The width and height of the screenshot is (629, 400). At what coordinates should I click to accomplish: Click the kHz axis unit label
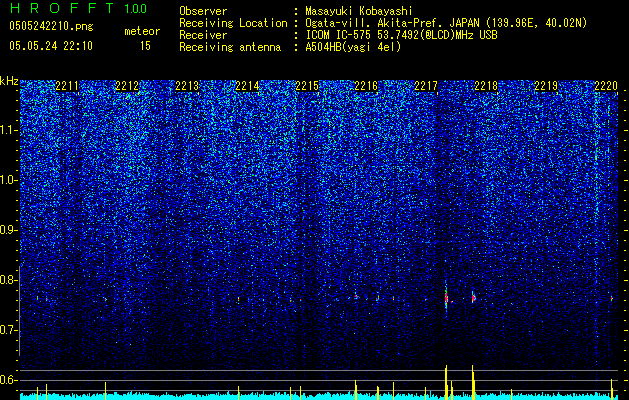(x=9, y=81)
